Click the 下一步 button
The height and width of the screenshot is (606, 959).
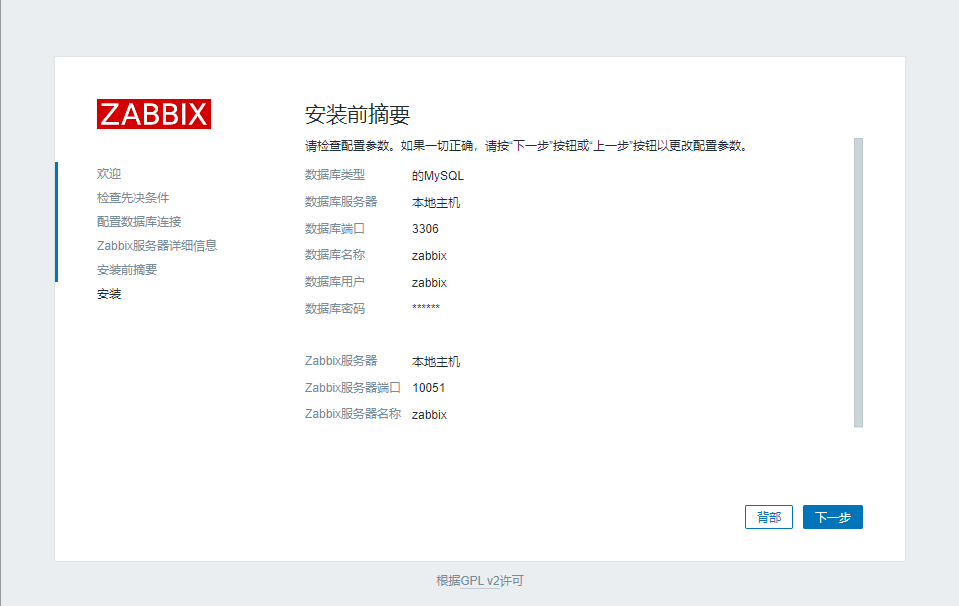click(x=832, y=517)
